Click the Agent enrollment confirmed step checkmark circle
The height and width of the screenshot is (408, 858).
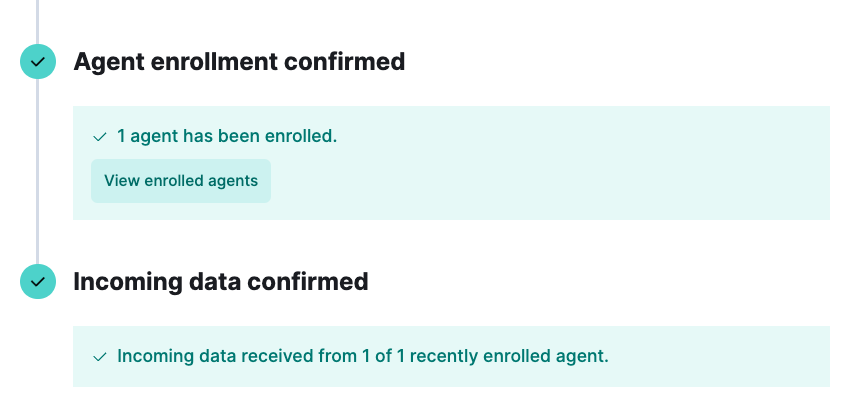[37, 62]
